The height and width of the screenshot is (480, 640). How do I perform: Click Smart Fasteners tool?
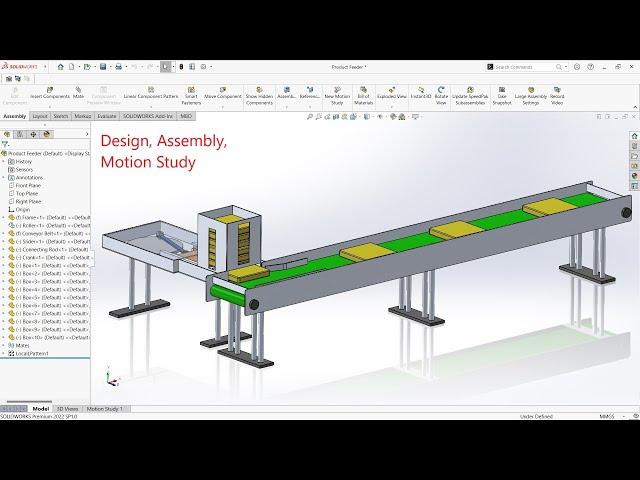(191, 96)
